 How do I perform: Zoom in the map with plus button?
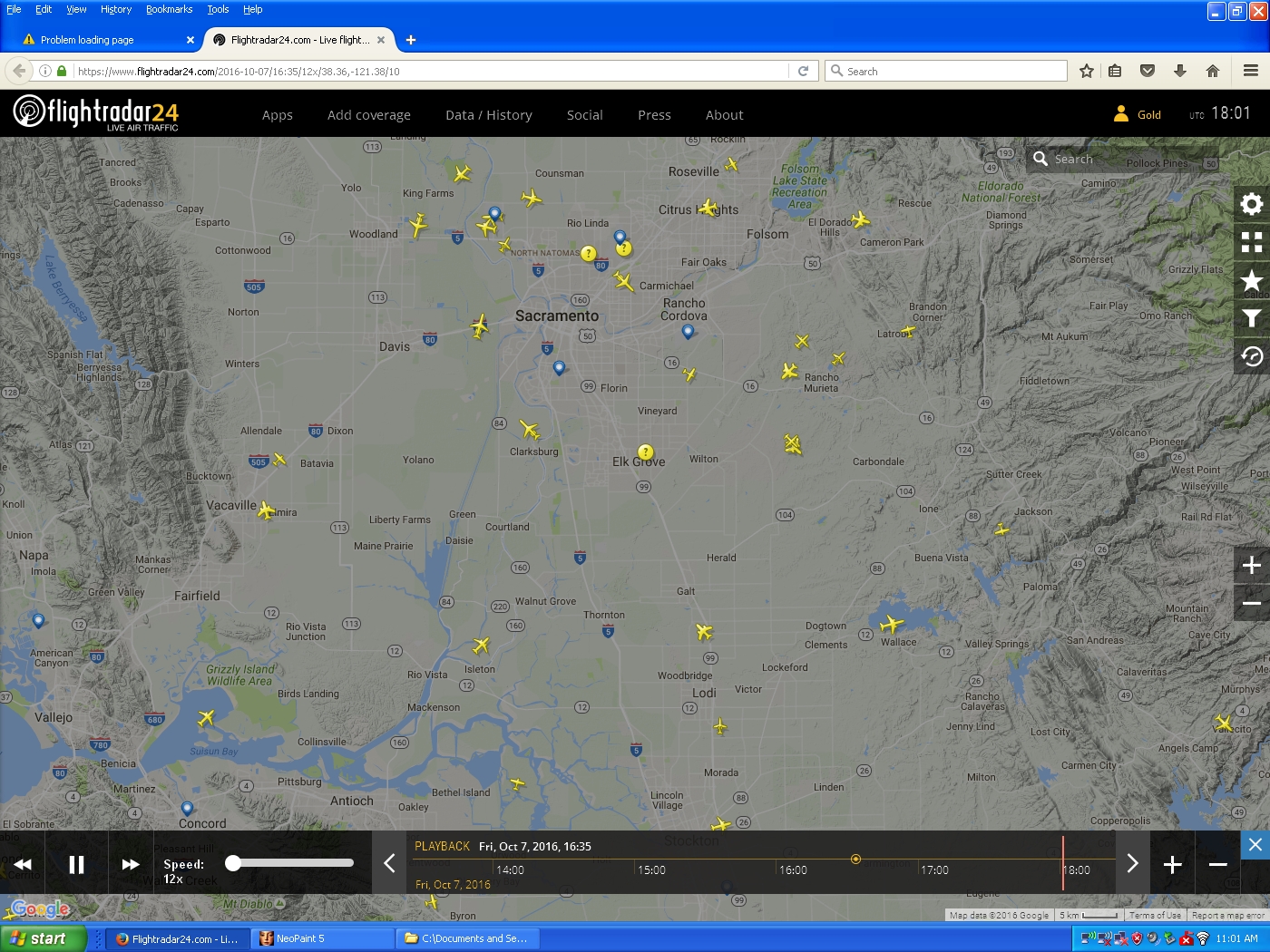click(1251, 565)
